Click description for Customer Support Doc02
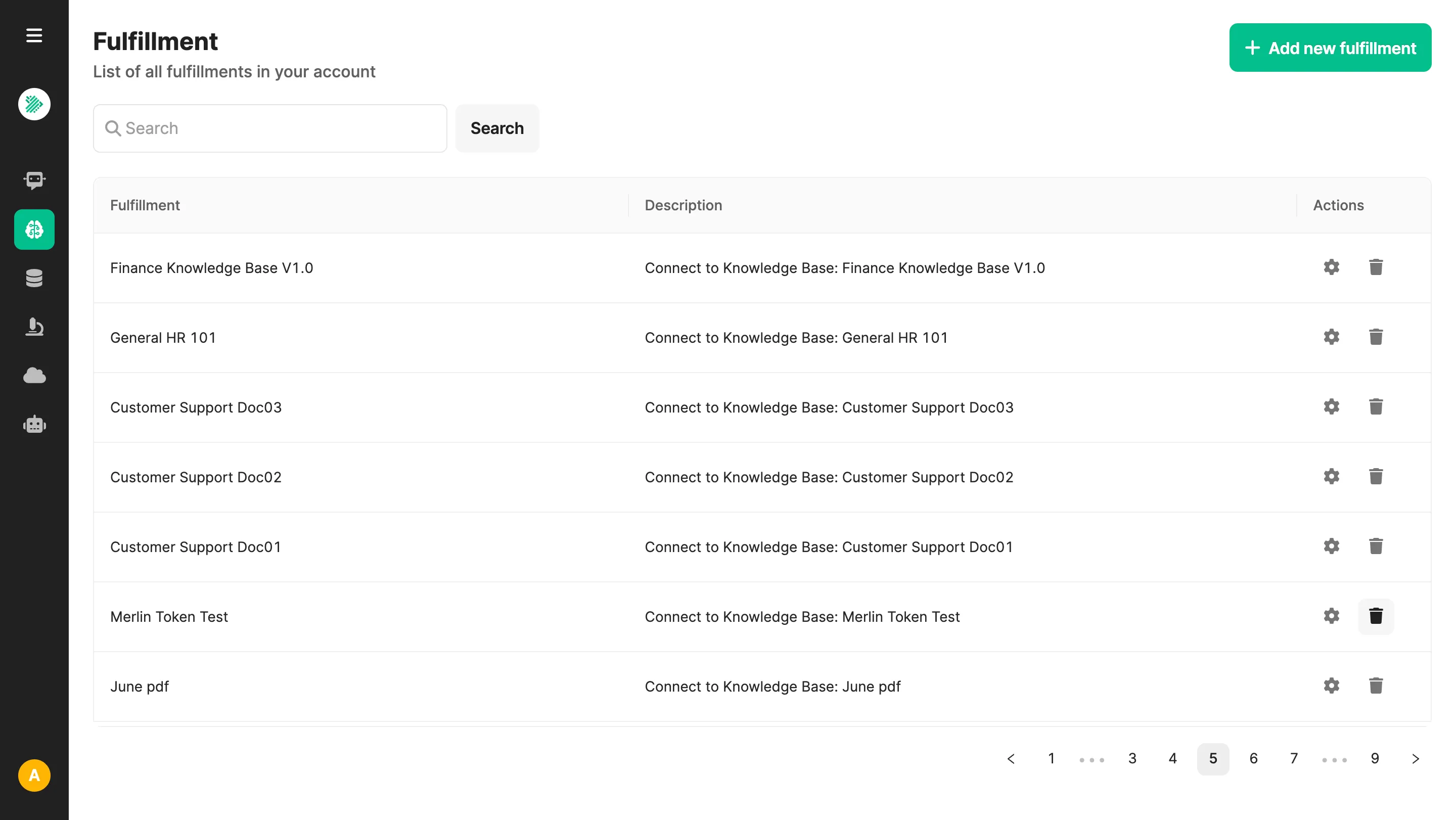1456x820 pixels. tap(829, 477)
